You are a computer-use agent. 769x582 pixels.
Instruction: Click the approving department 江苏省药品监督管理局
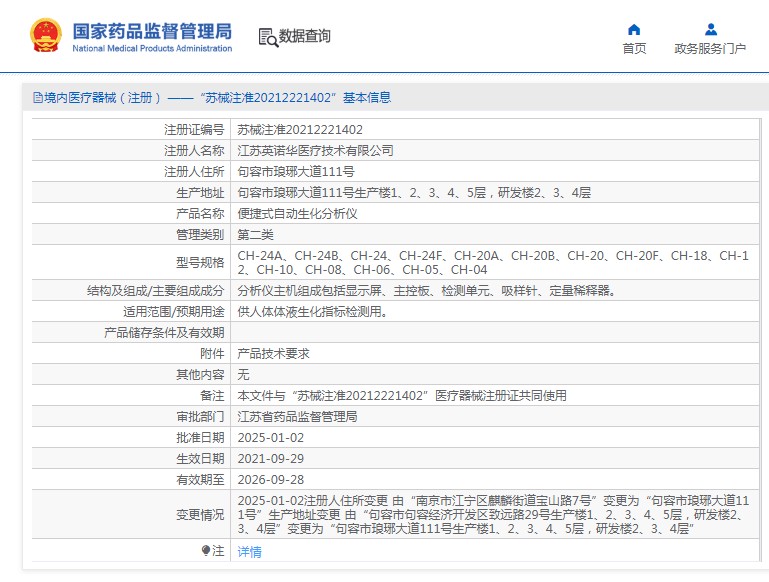tap(297, 416)
